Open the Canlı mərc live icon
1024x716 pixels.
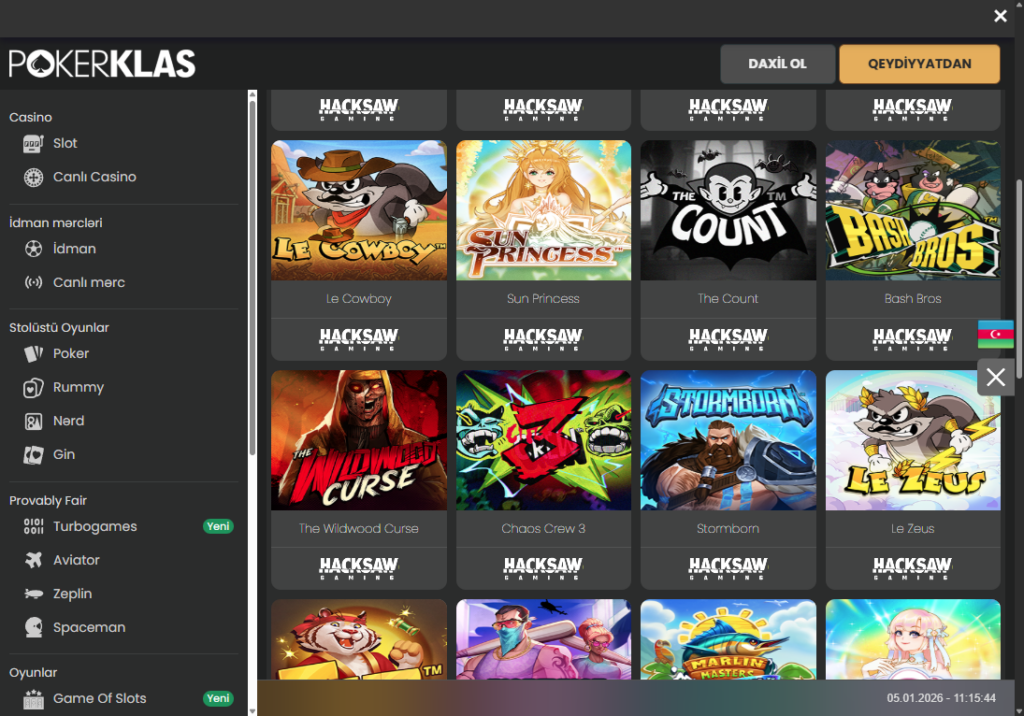[33, 282]
